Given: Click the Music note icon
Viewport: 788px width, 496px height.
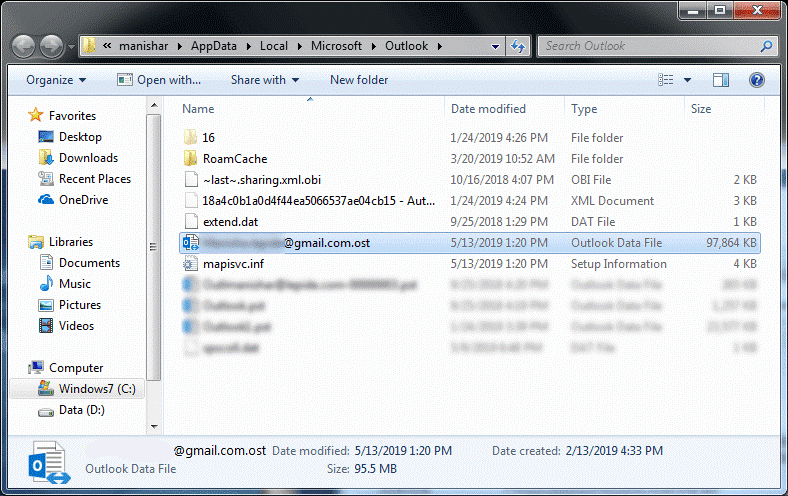Looking at the screenshot, I should pyautogui.click(x=46, y=283).
